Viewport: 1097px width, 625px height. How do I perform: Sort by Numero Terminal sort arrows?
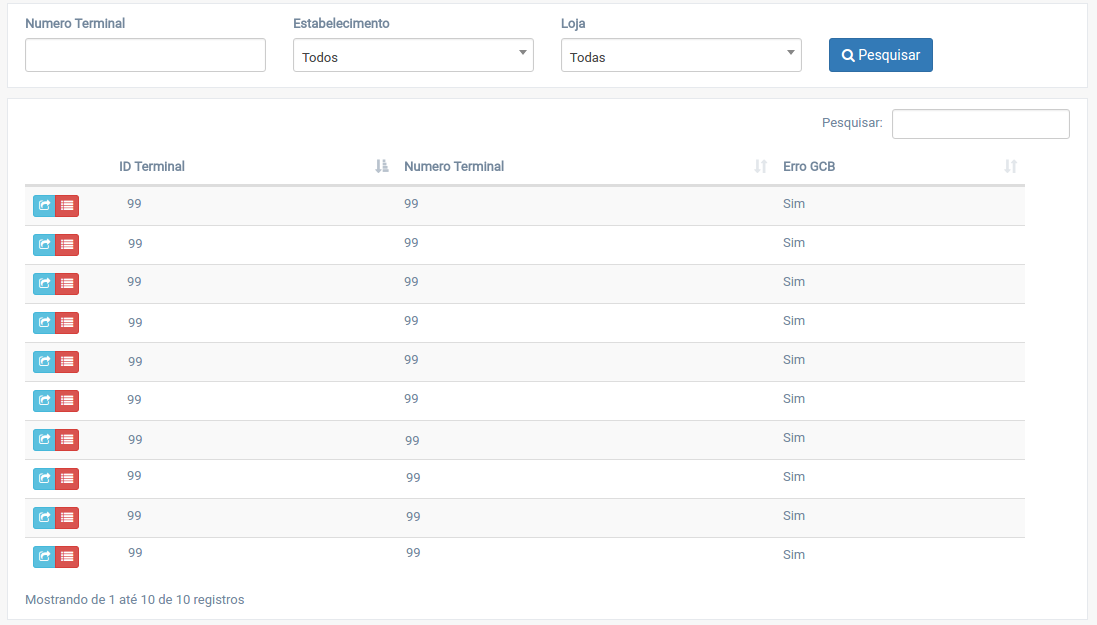tap(760, 166)
